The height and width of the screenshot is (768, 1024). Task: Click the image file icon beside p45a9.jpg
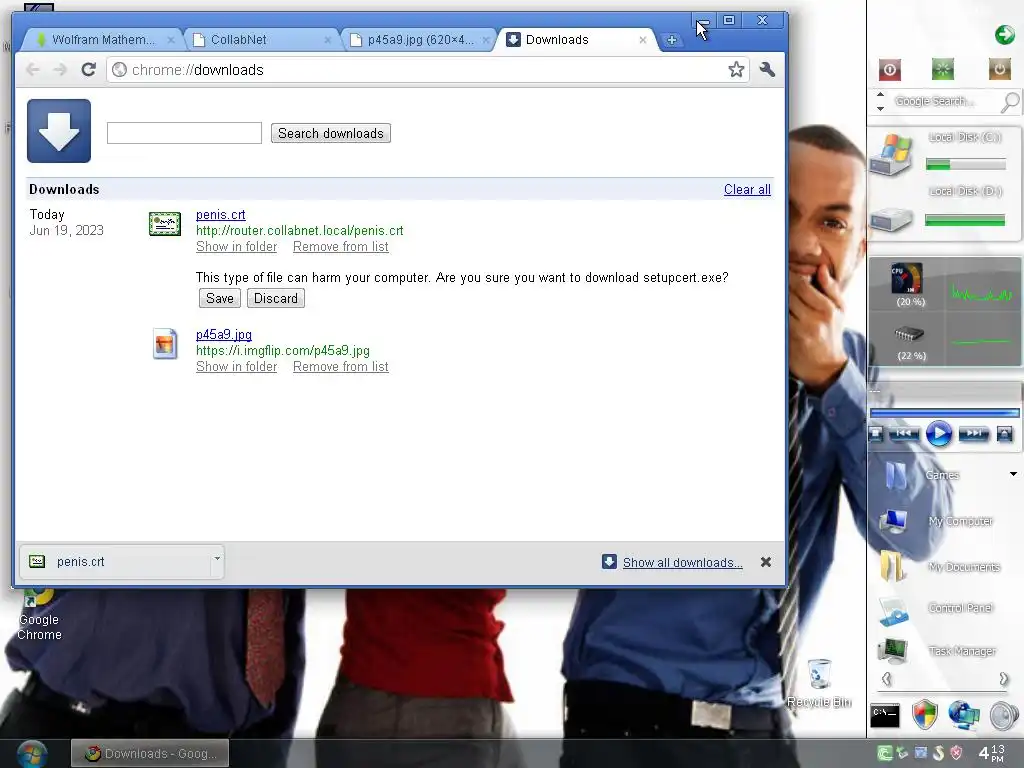click(165, 344)
